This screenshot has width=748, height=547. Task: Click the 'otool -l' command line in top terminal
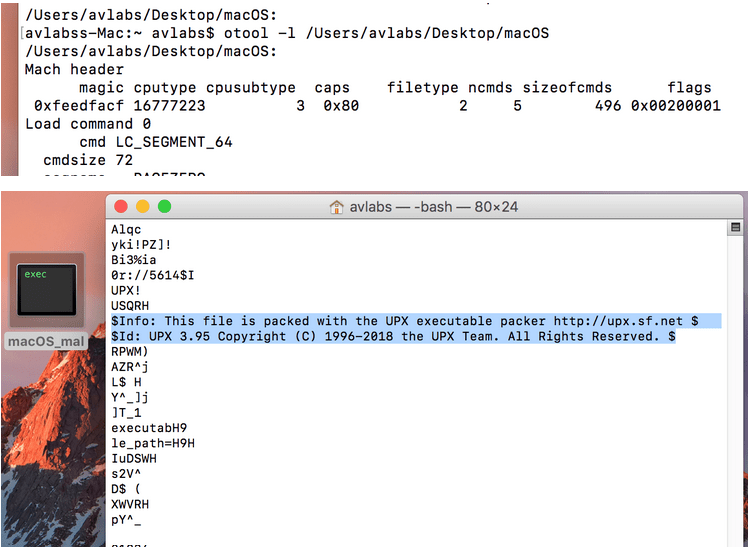coord(287,33)
